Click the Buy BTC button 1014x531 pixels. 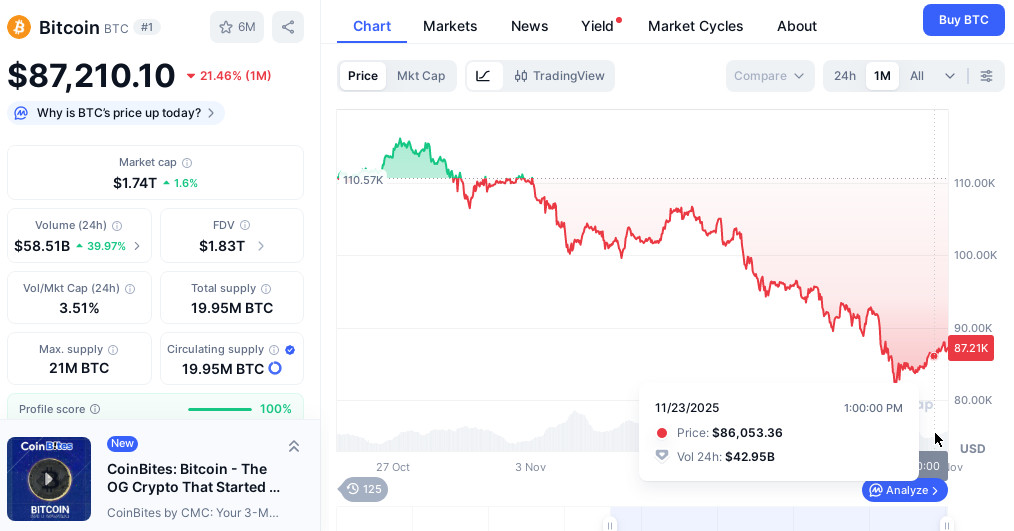pos(963,20)
